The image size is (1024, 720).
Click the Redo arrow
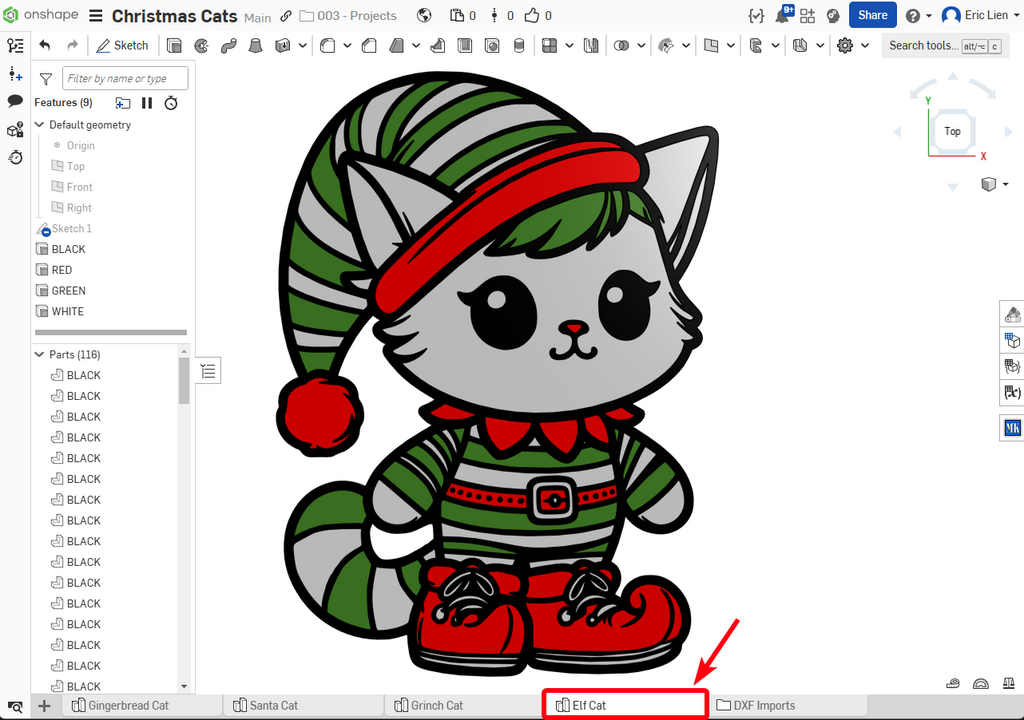coord(72,45)
